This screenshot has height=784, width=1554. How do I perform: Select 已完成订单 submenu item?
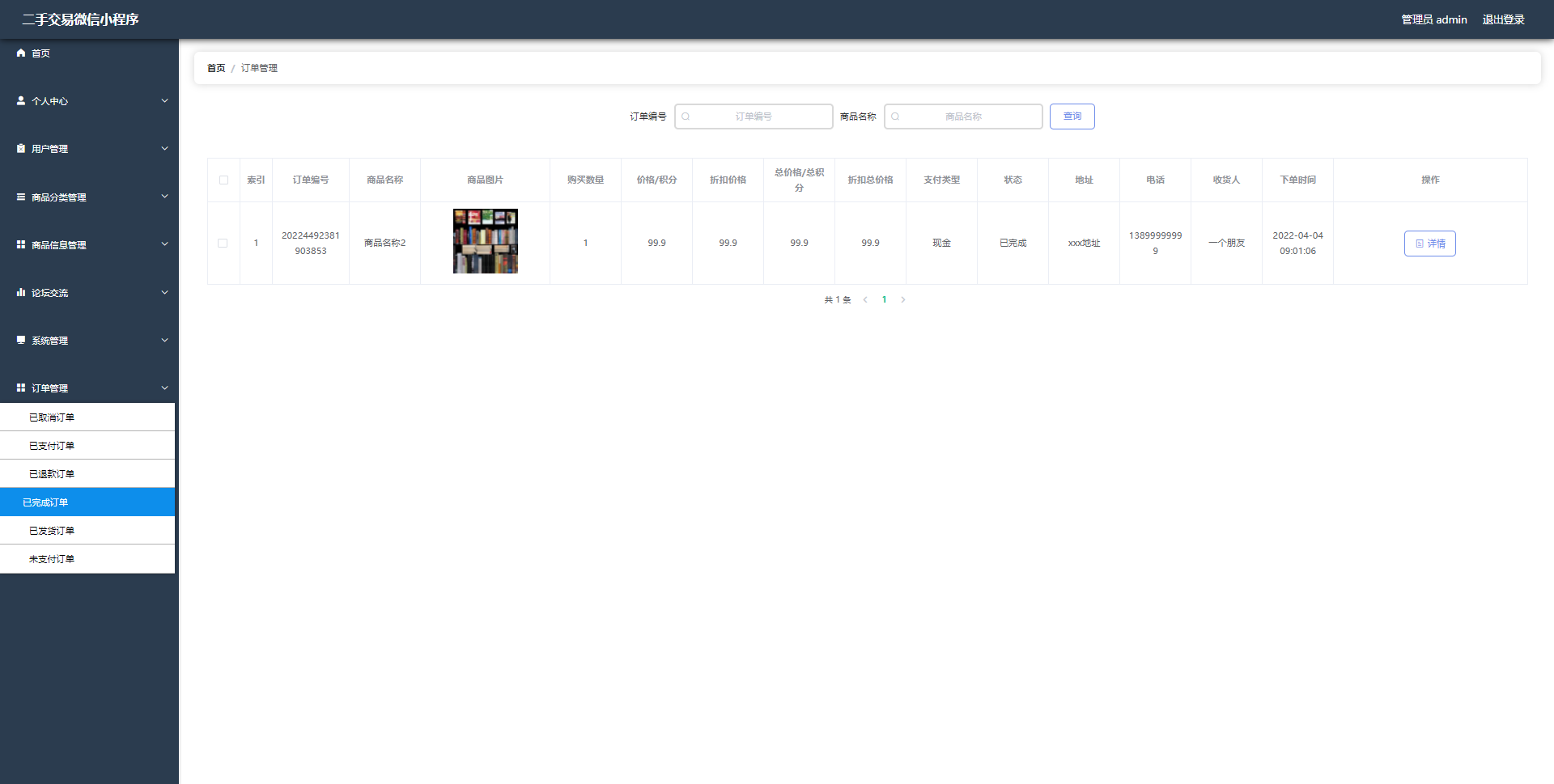click(x=87, y=502)
